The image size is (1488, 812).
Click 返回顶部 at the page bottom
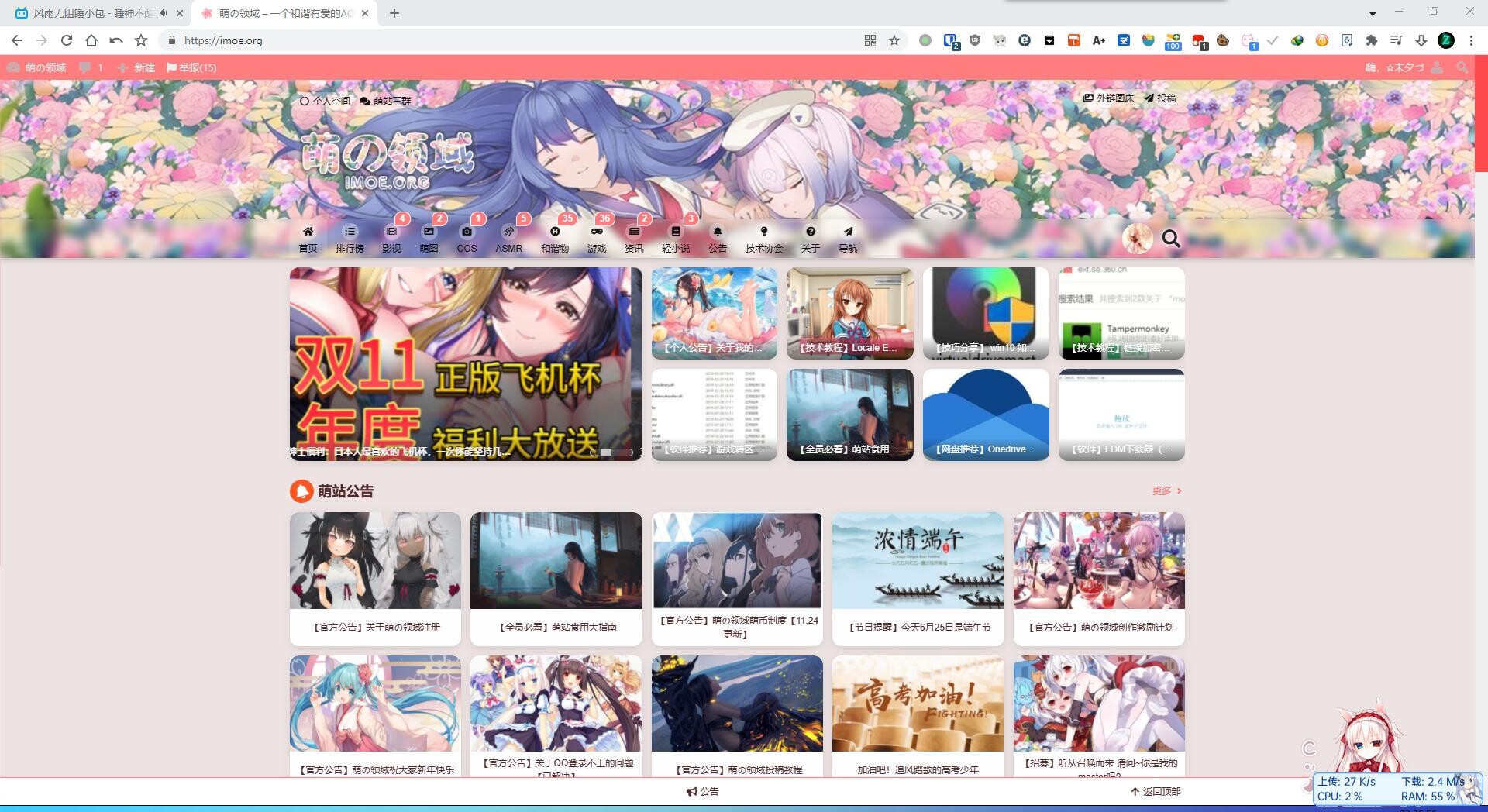click(x=1156, y=792)
